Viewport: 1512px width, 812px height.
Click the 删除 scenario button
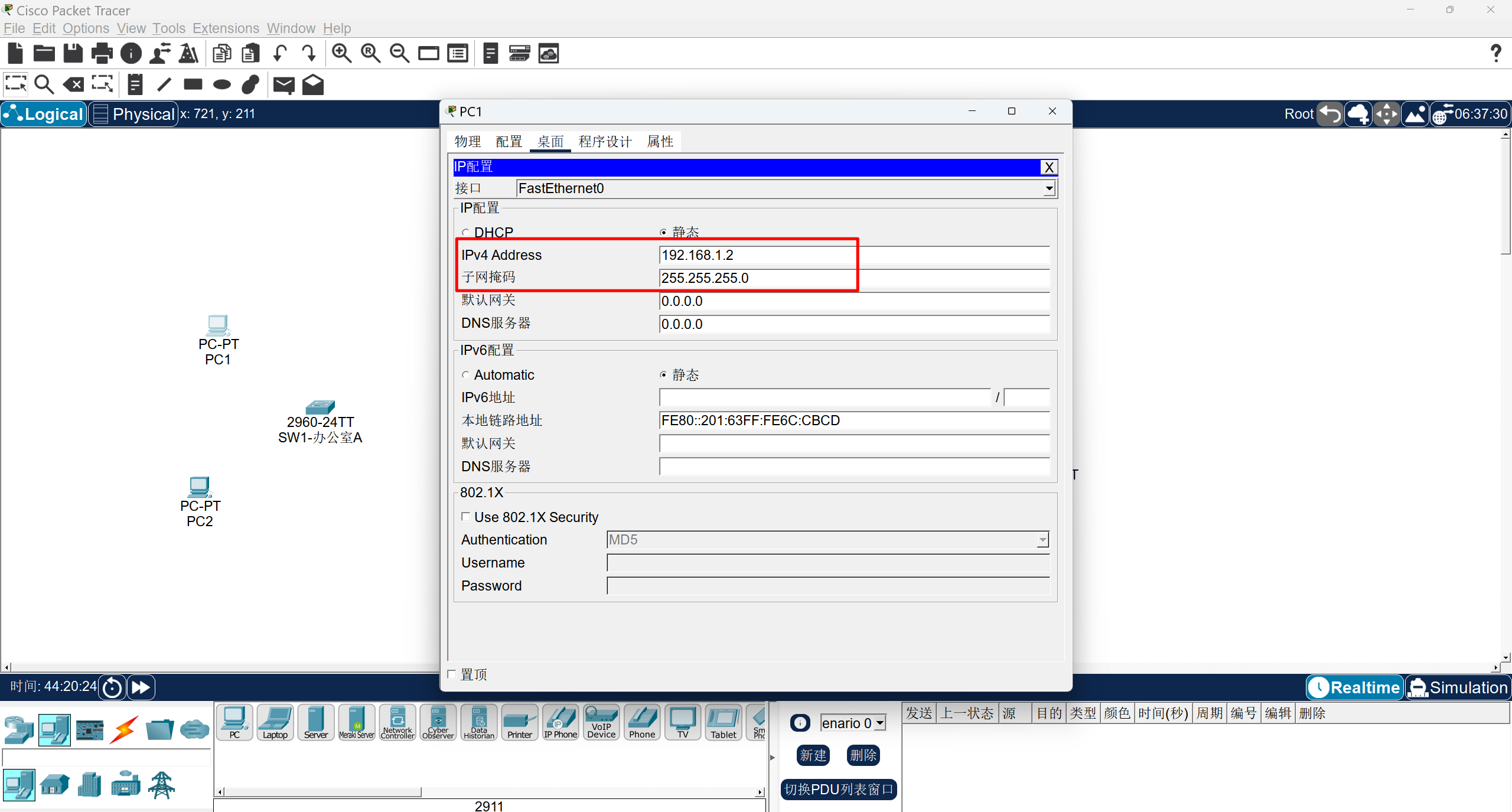[x=863, y=755]
